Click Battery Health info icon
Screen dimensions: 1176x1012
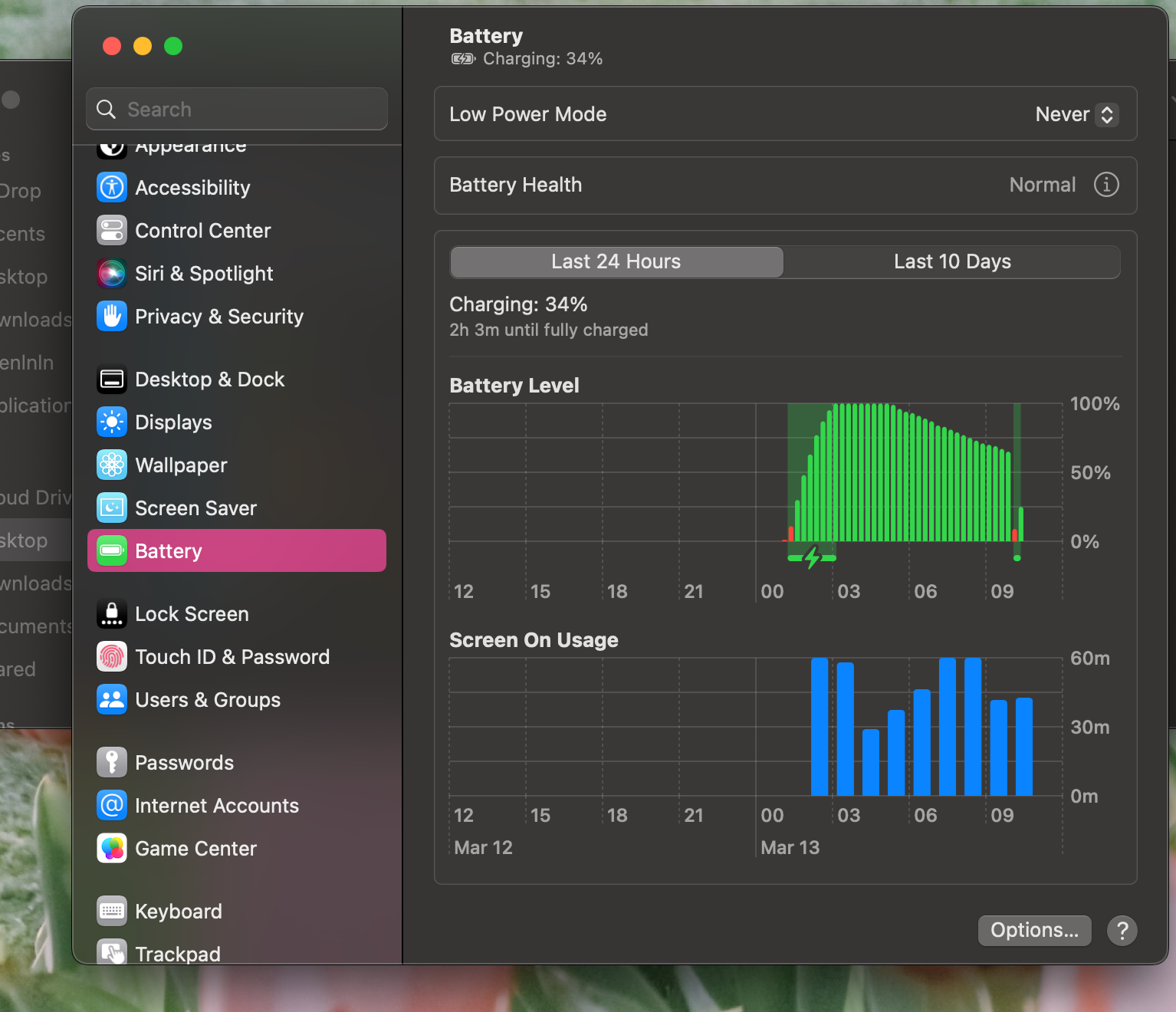coord(1105,185)
